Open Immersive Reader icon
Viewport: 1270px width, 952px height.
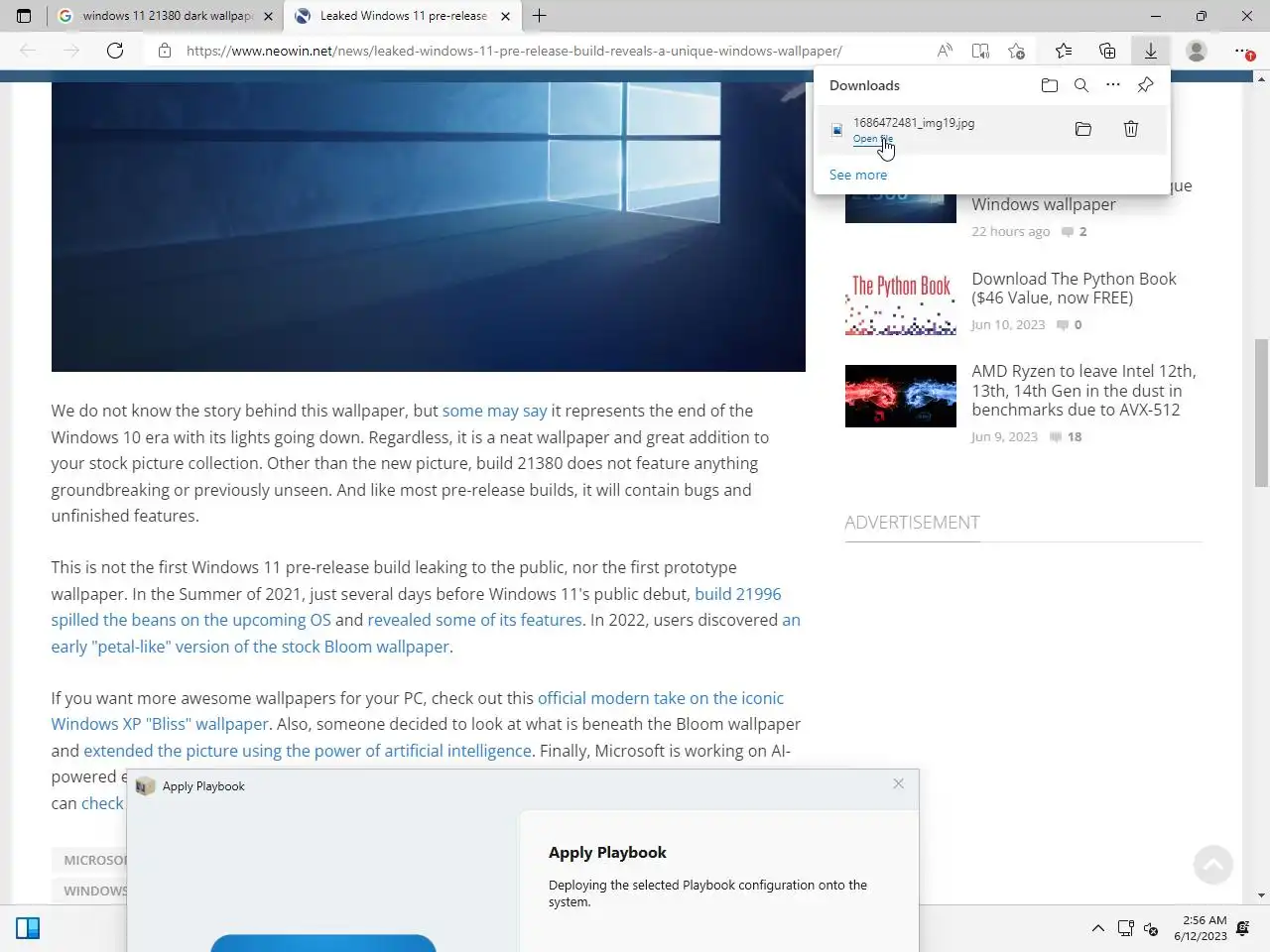coord(980,51)
